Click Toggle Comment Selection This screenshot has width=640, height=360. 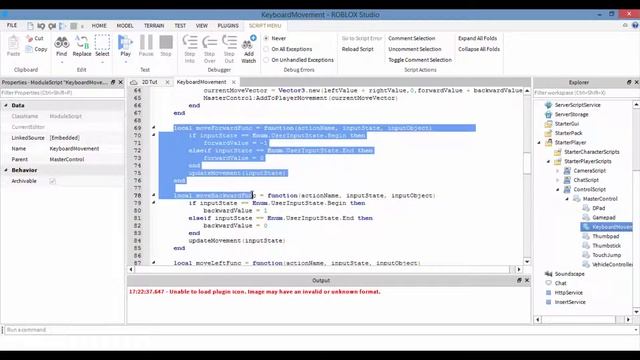point(420,60)
